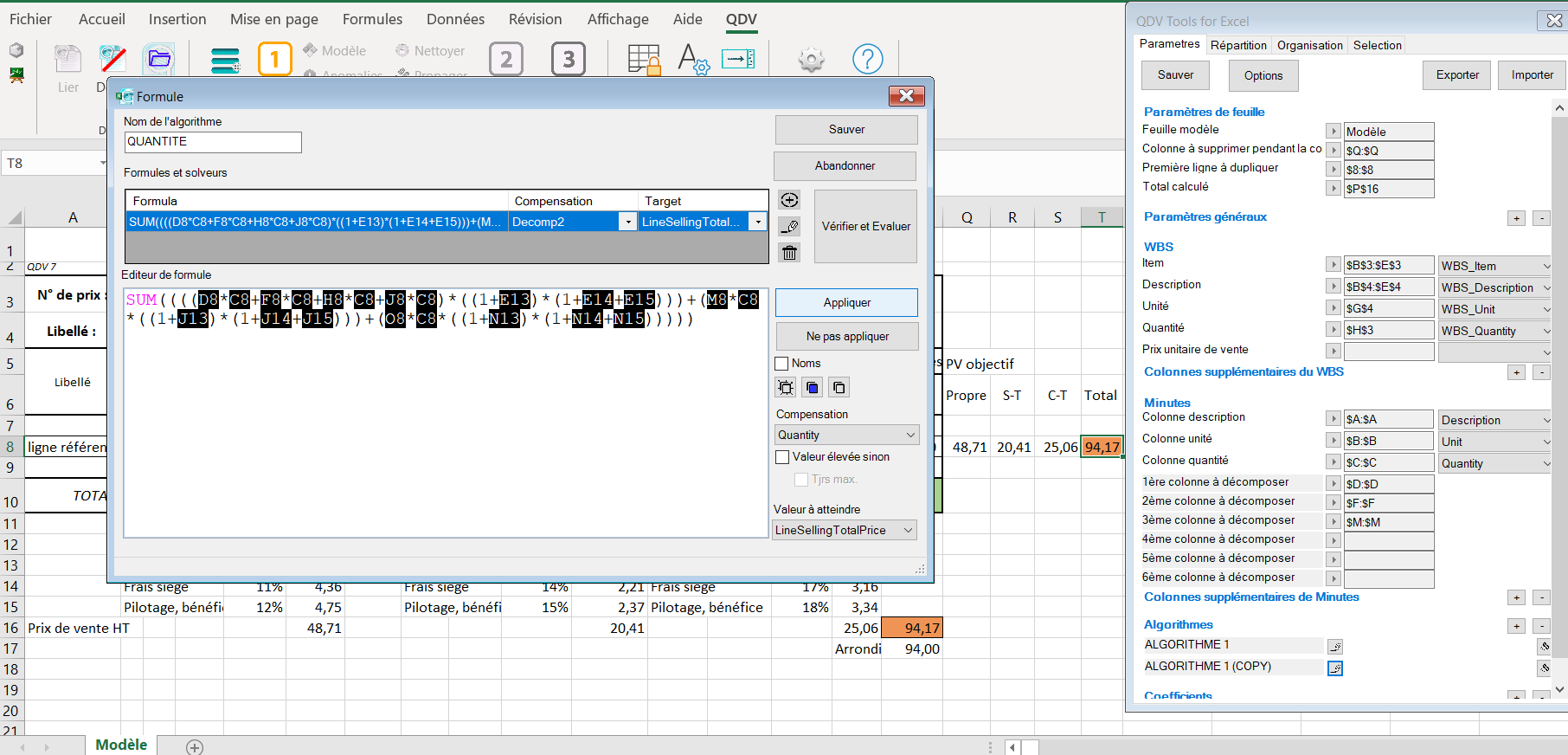
Task: Select the orange 94,17 cell in row 16
Action: 912,629
